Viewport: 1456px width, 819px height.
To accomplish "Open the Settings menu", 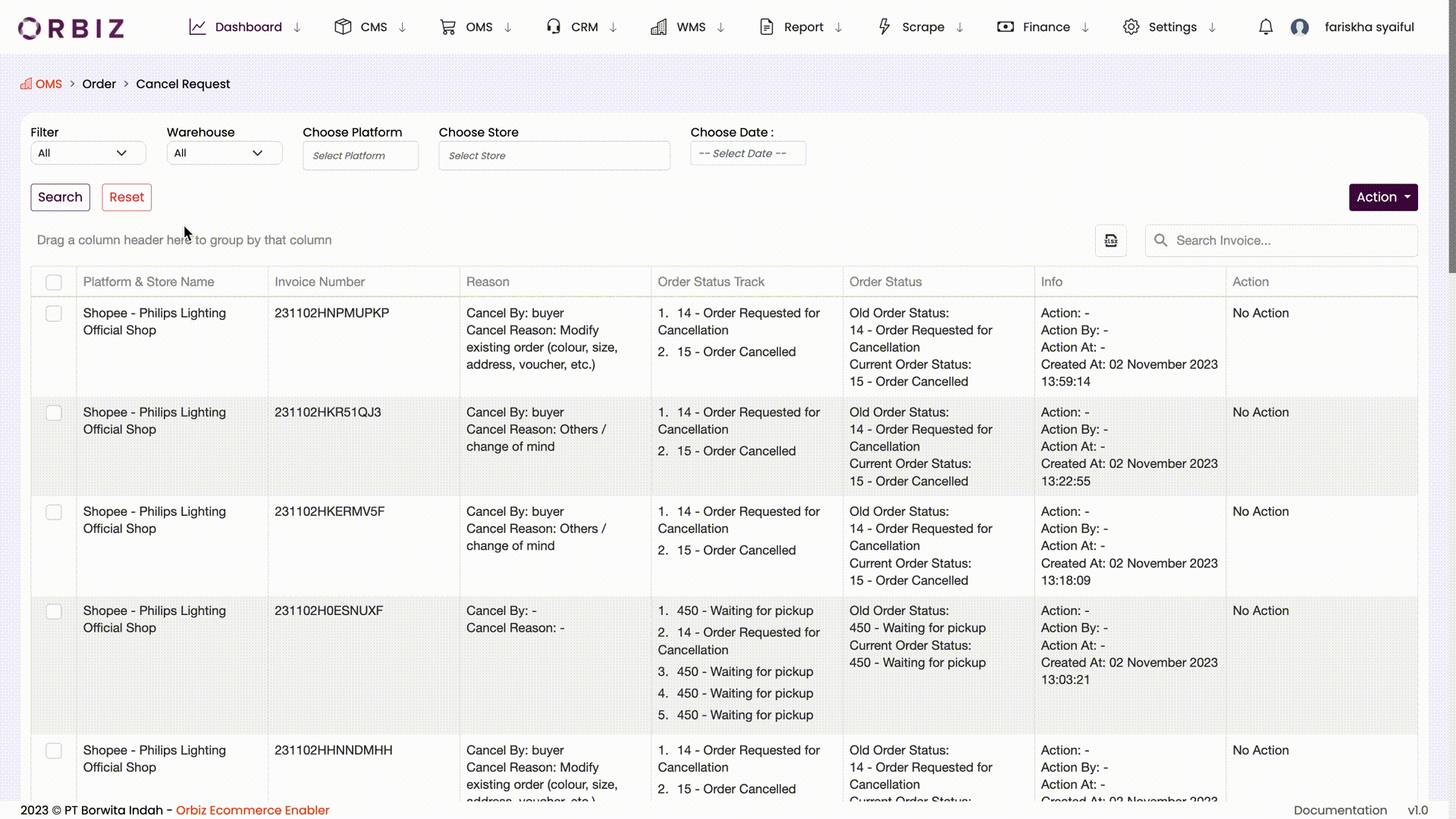I will (1172, 27).
